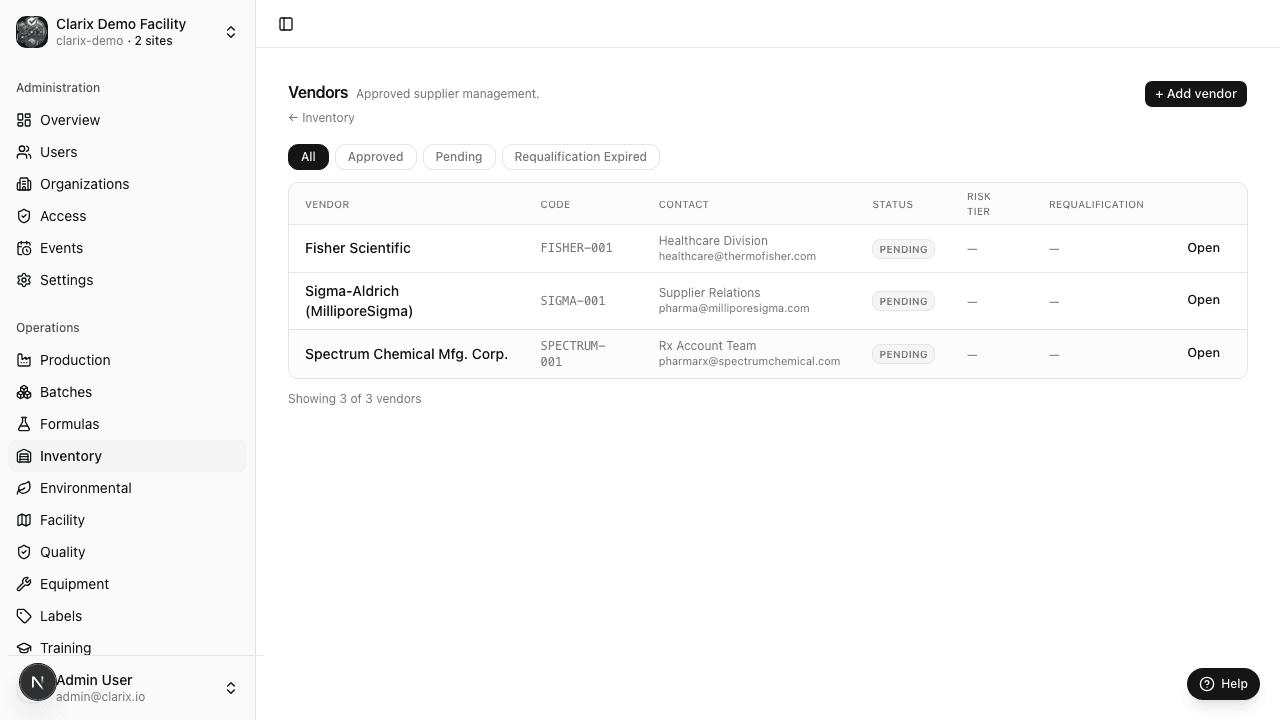Click the Environmental leaf icon
The height and width of the screenshot is (720, 1280).
24,488
